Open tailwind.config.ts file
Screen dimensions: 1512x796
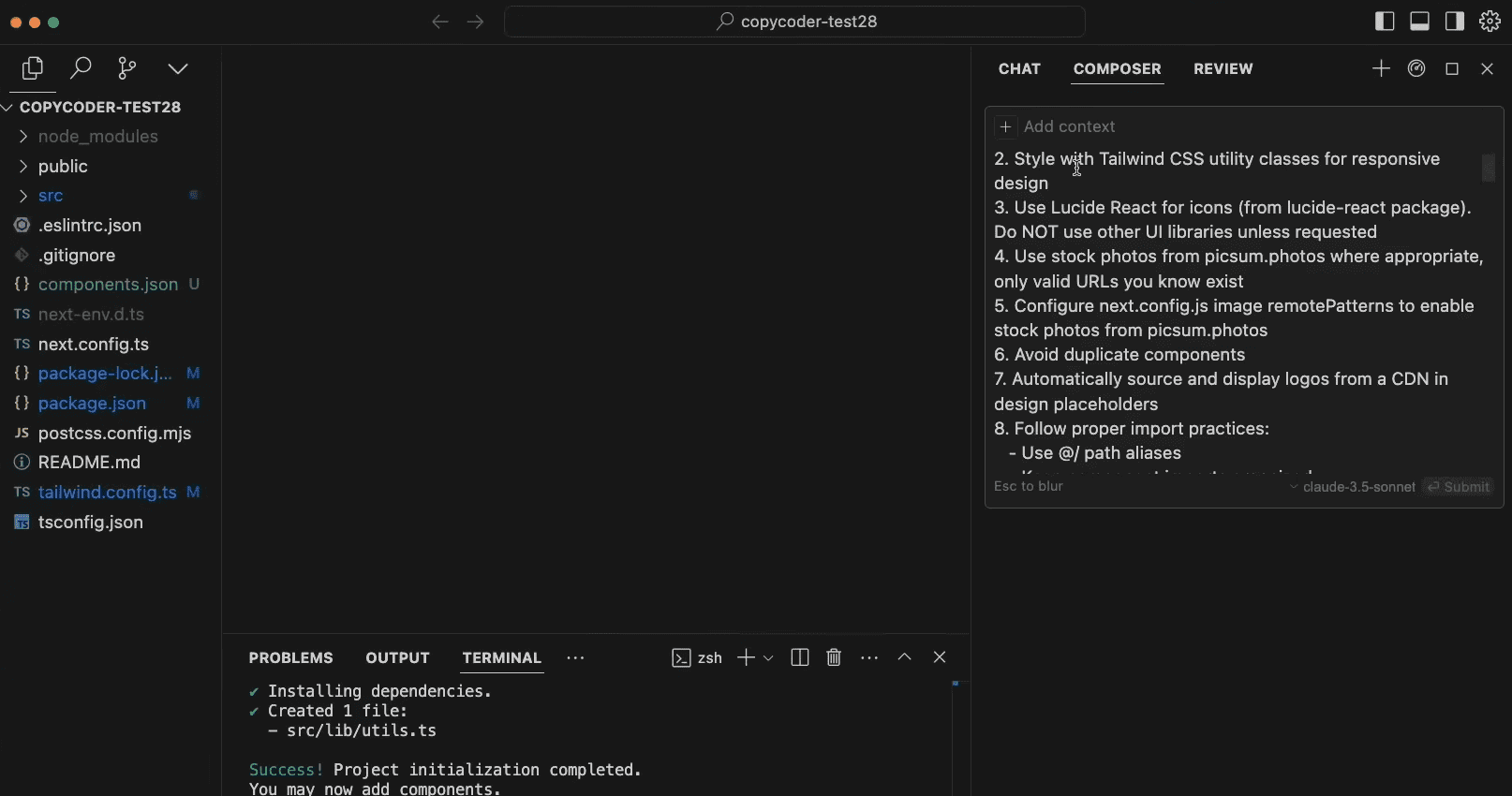tap(107, 493)
